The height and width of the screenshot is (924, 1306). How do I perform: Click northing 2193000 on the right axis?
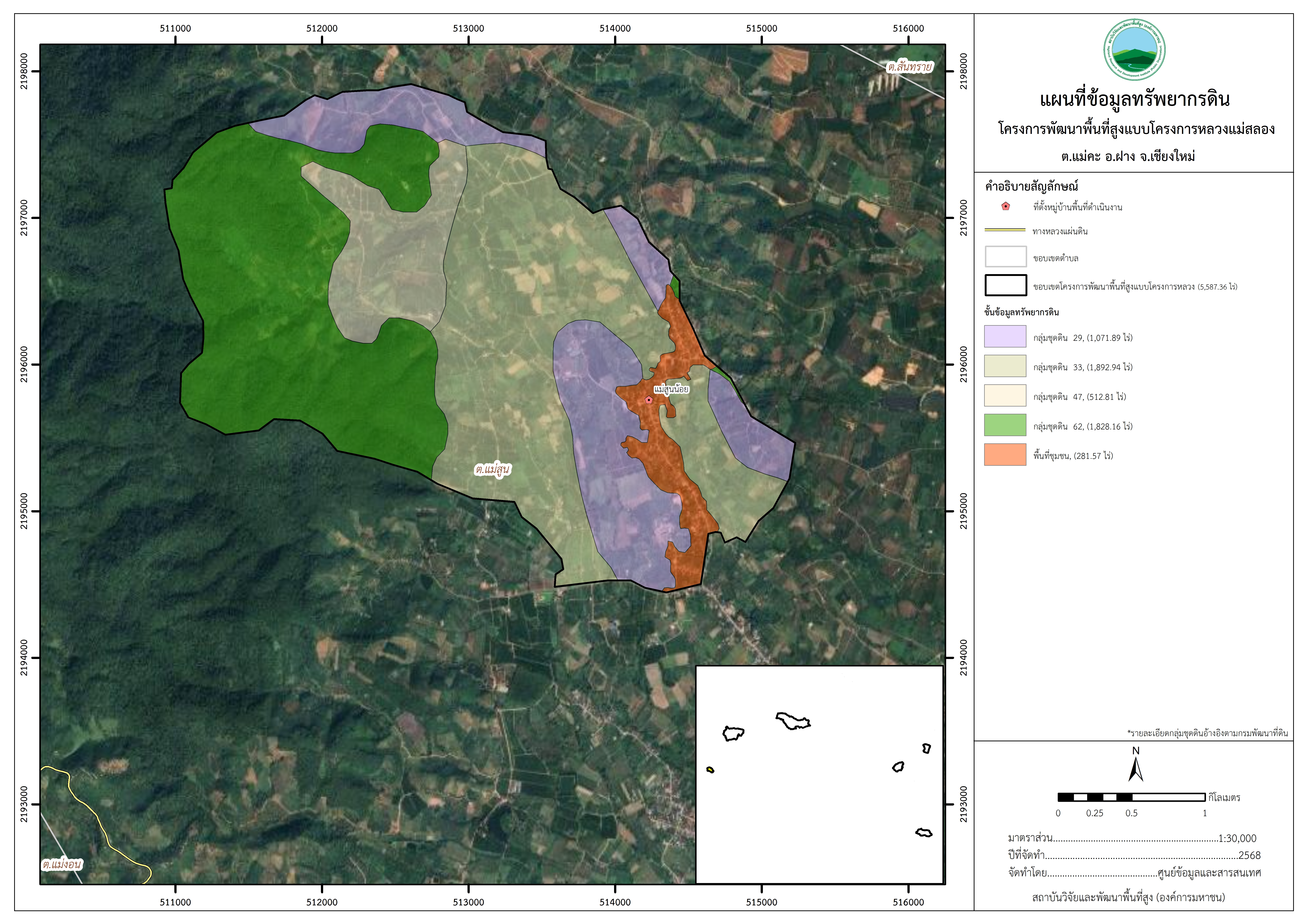pyautogui.click(x=963, y=804)
